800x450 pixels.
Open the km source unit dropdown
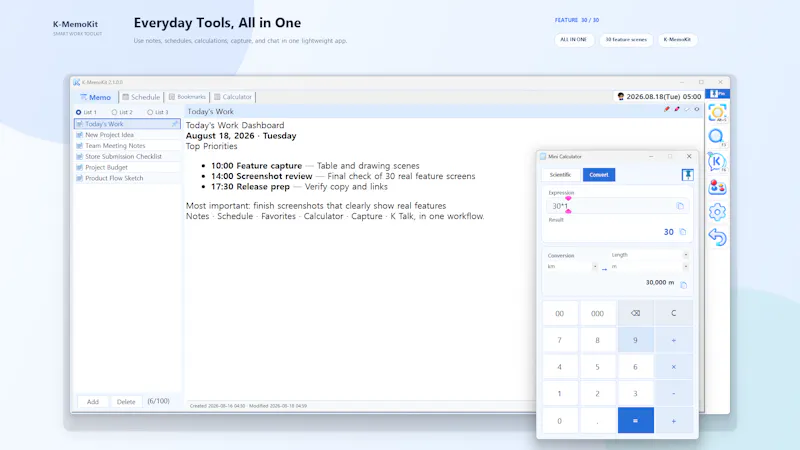pyautogui.click(x=572, y=266)
